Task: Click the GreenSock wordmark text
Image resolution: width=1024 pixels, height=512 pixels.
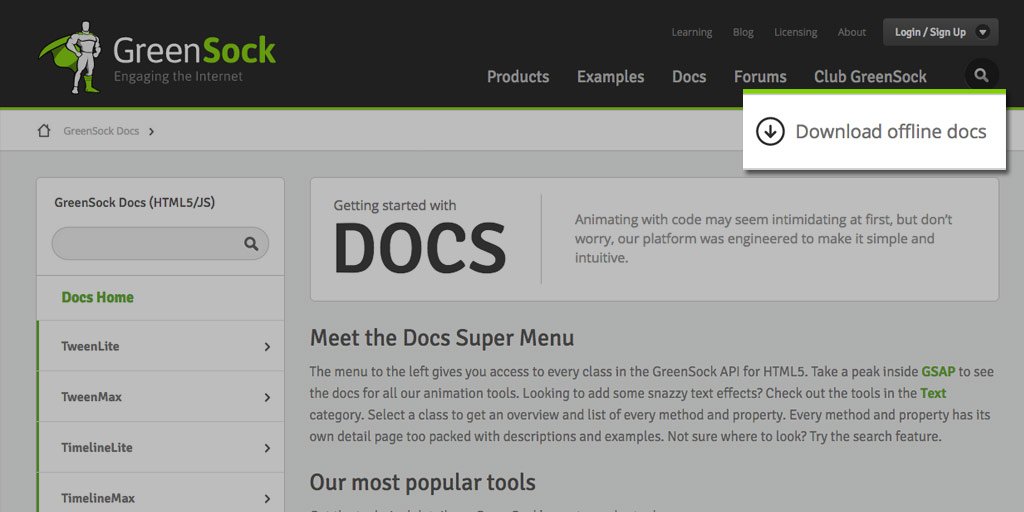Action: click(x=195, y=50)
